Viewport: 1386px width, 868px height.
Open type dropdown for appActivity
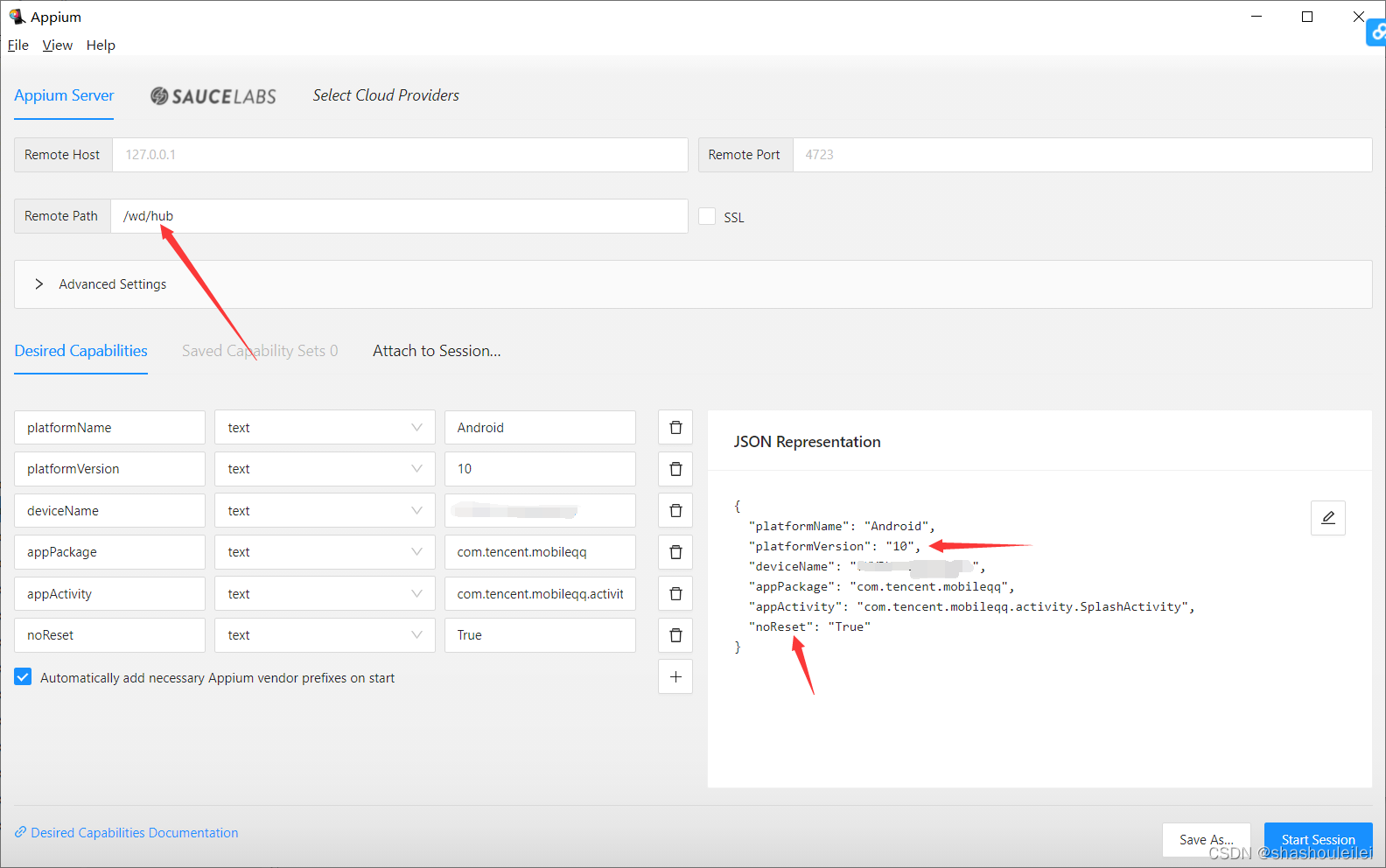click(x=325, y=594)
